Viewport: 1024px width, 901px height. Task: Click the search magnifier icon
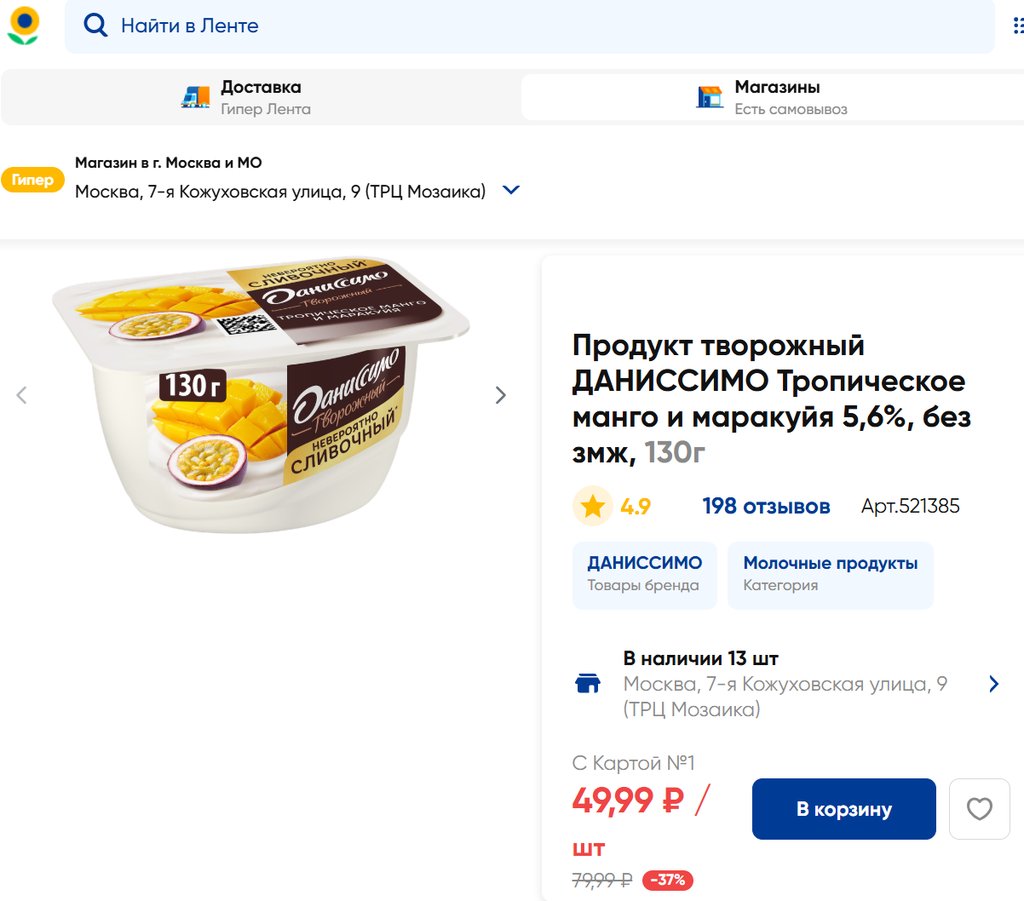coord(96,26)
